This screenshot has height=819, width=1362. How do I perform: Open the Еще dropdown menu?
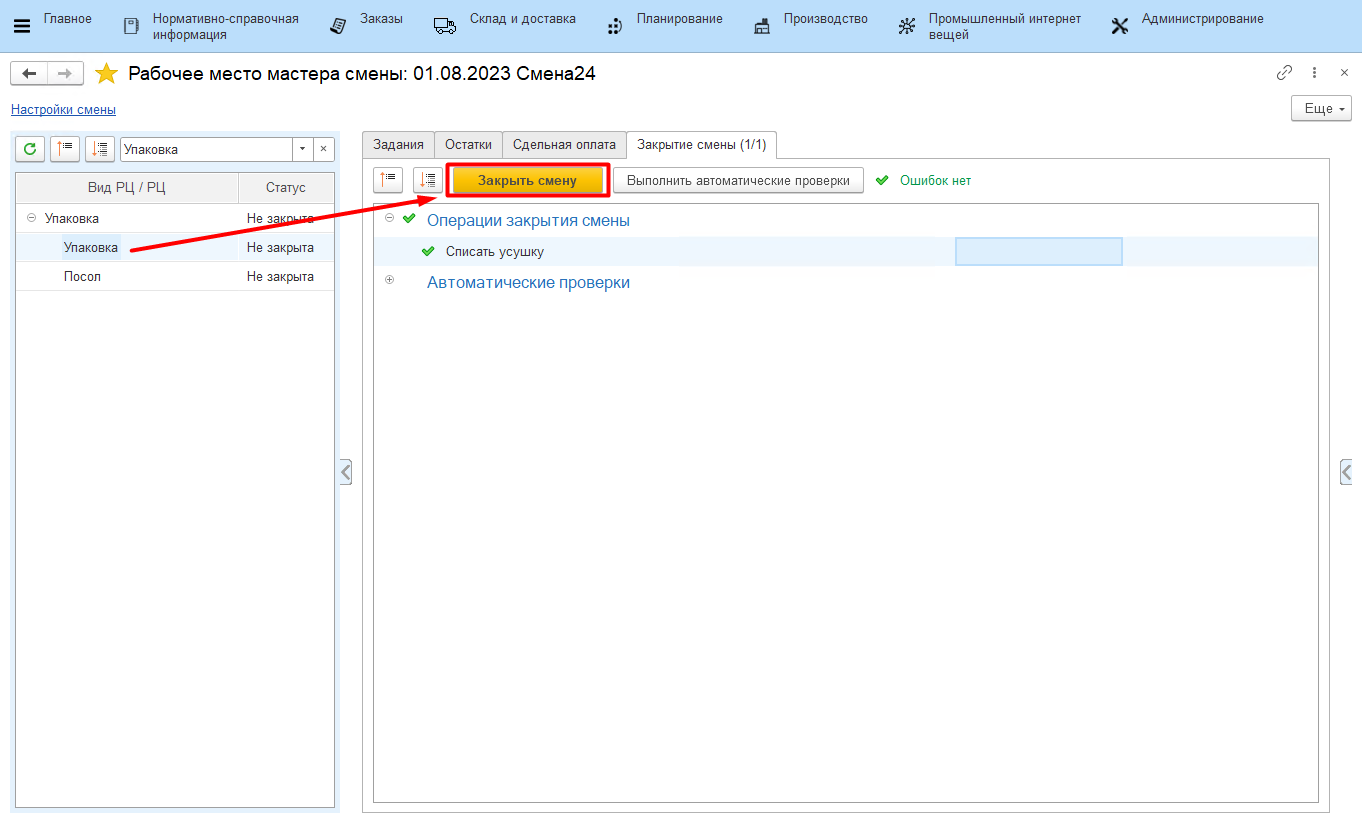1321,108
